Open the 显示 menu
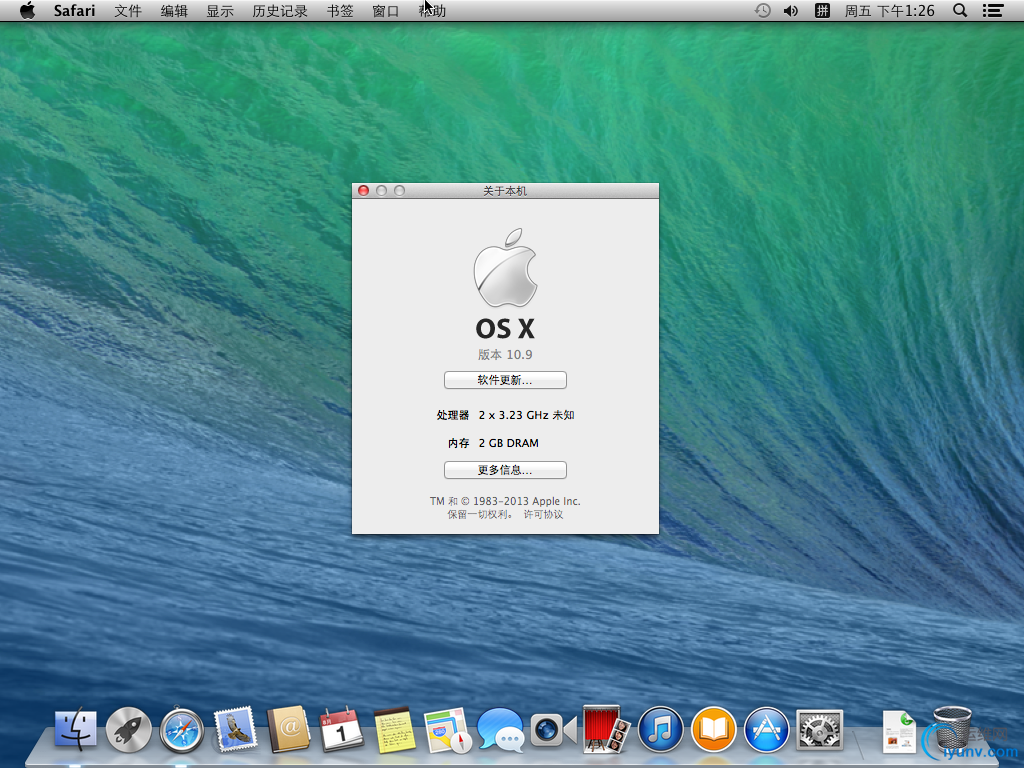Viewport: 1024px width, 768px height. point(220,10)
